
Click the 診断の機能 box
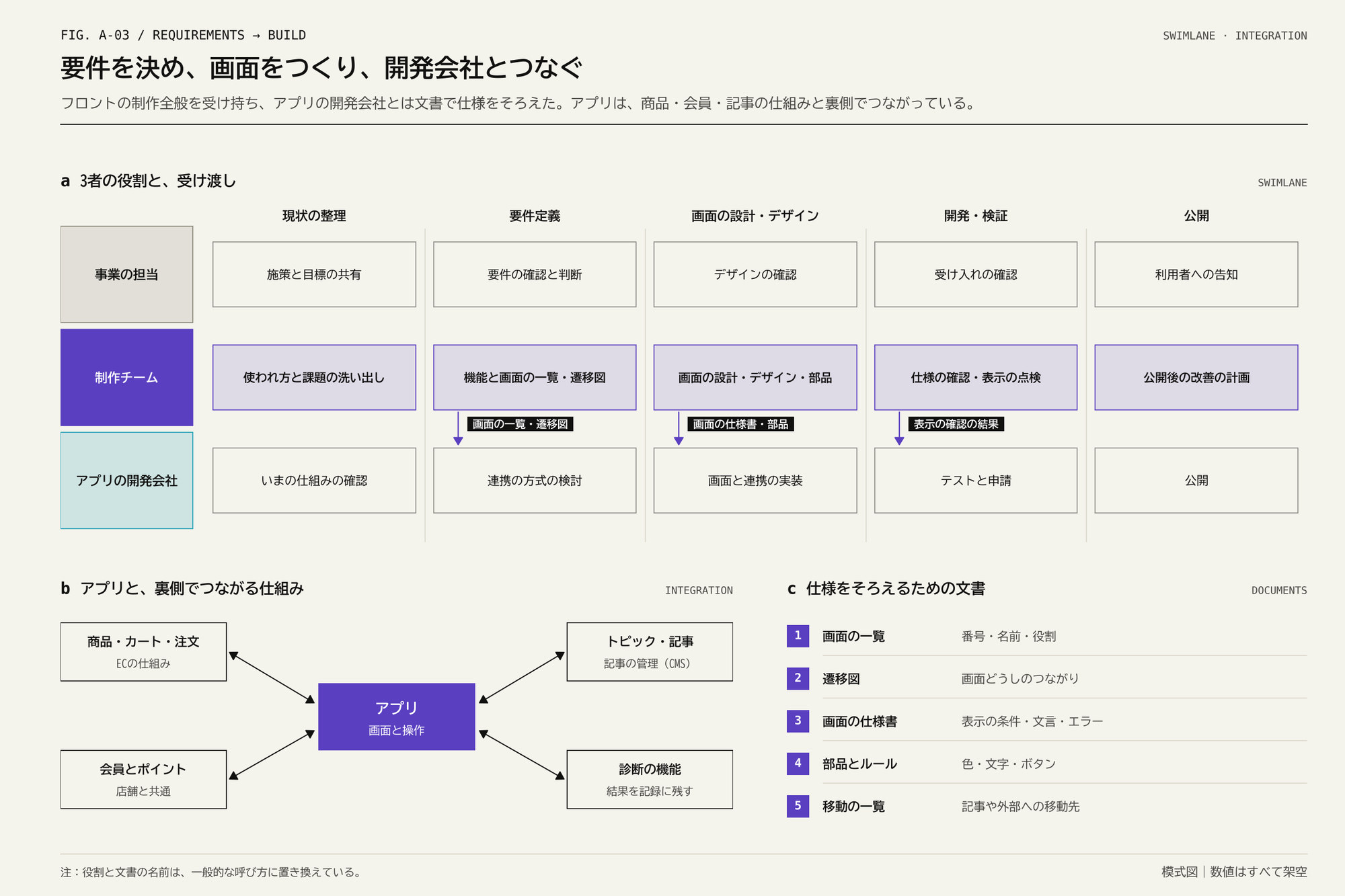click(650, 779)
